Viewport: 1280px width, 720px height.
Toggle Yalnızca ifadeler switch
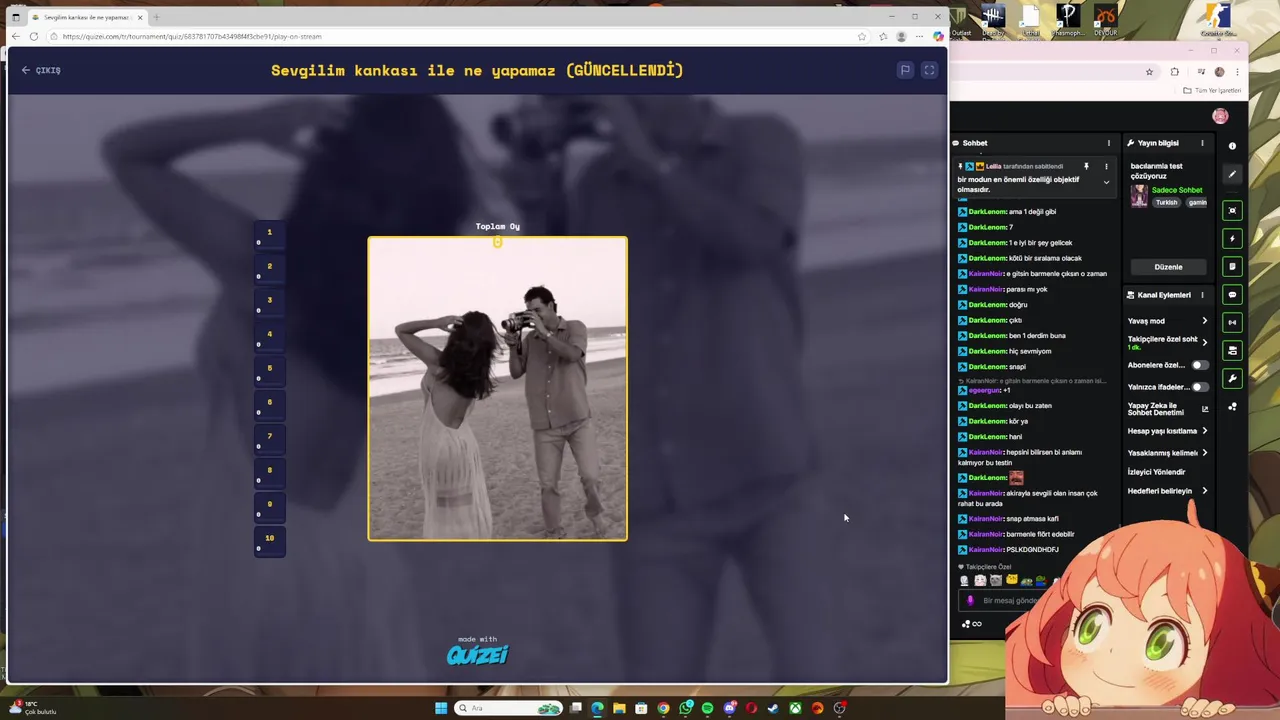[x=1198, y=387]
